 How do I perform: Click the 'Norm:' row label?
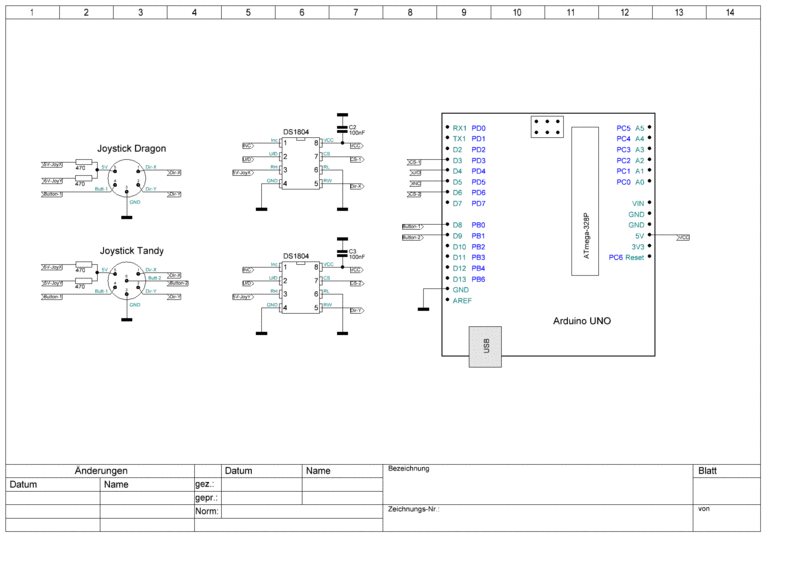click(207, 511)
